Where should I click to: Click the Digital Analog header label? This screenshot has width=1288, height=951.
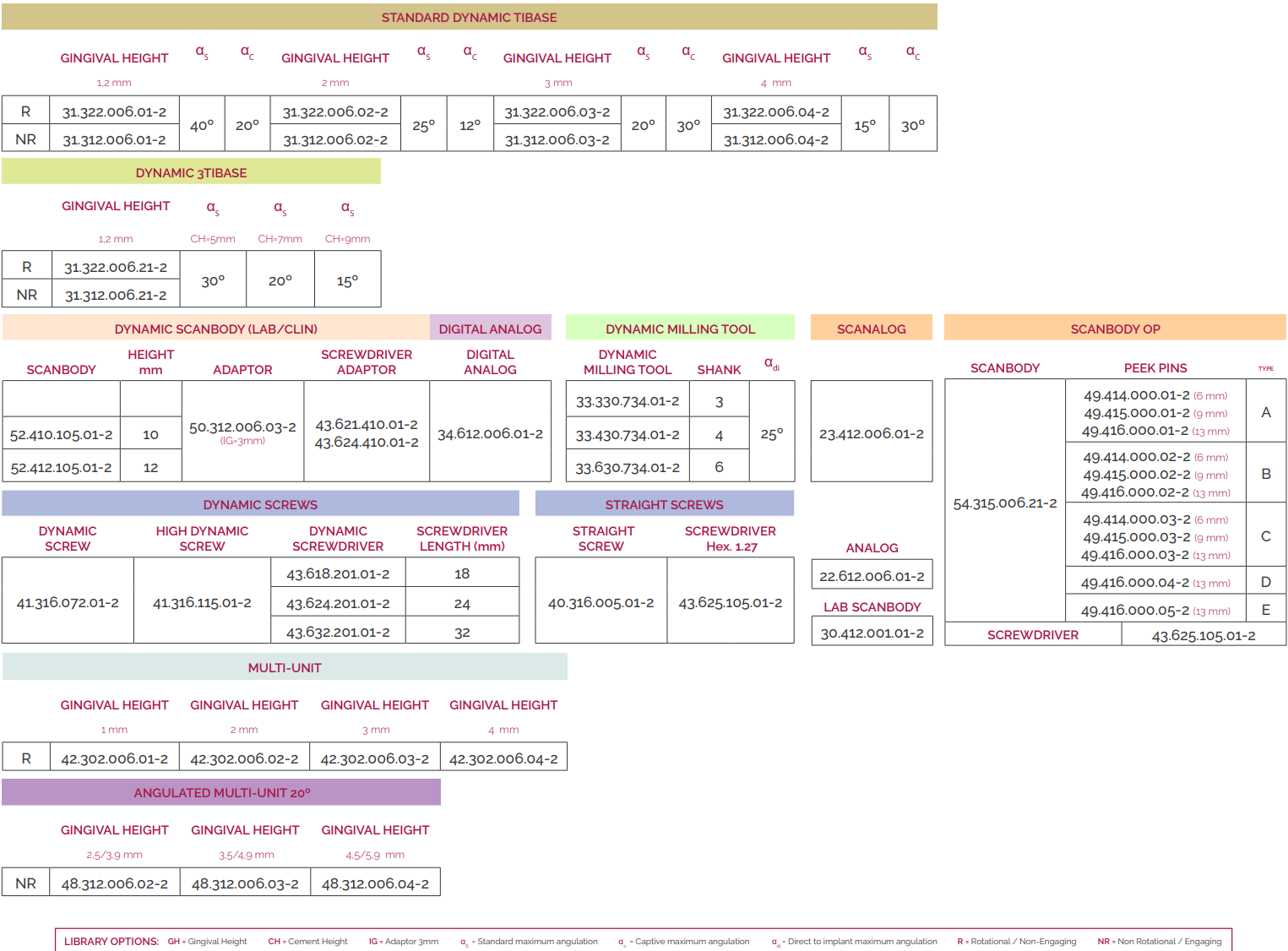(490, 329)
